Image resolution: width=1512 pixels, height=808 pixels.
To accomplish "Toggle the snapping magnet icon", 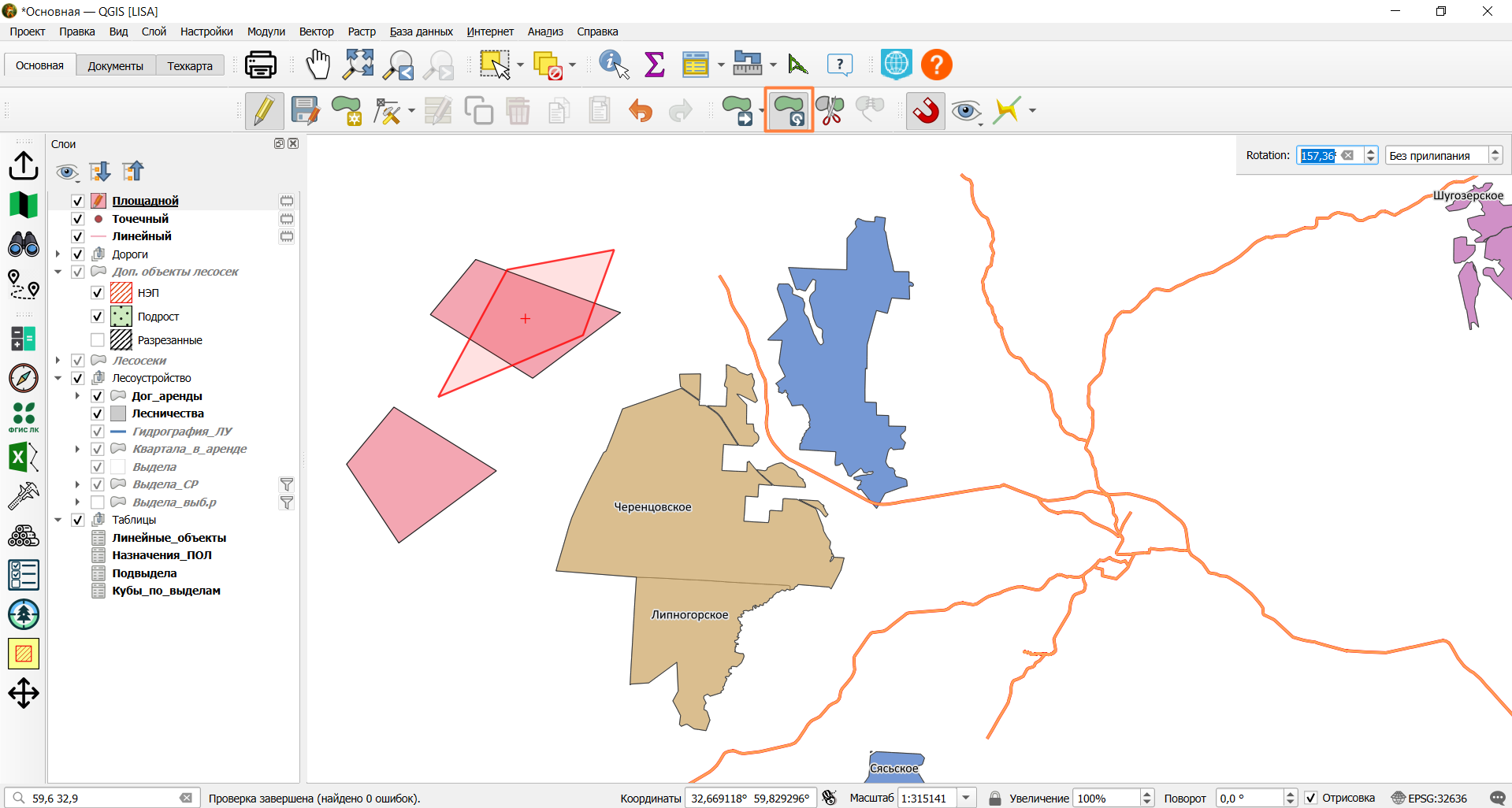I will tap(926, 110).
